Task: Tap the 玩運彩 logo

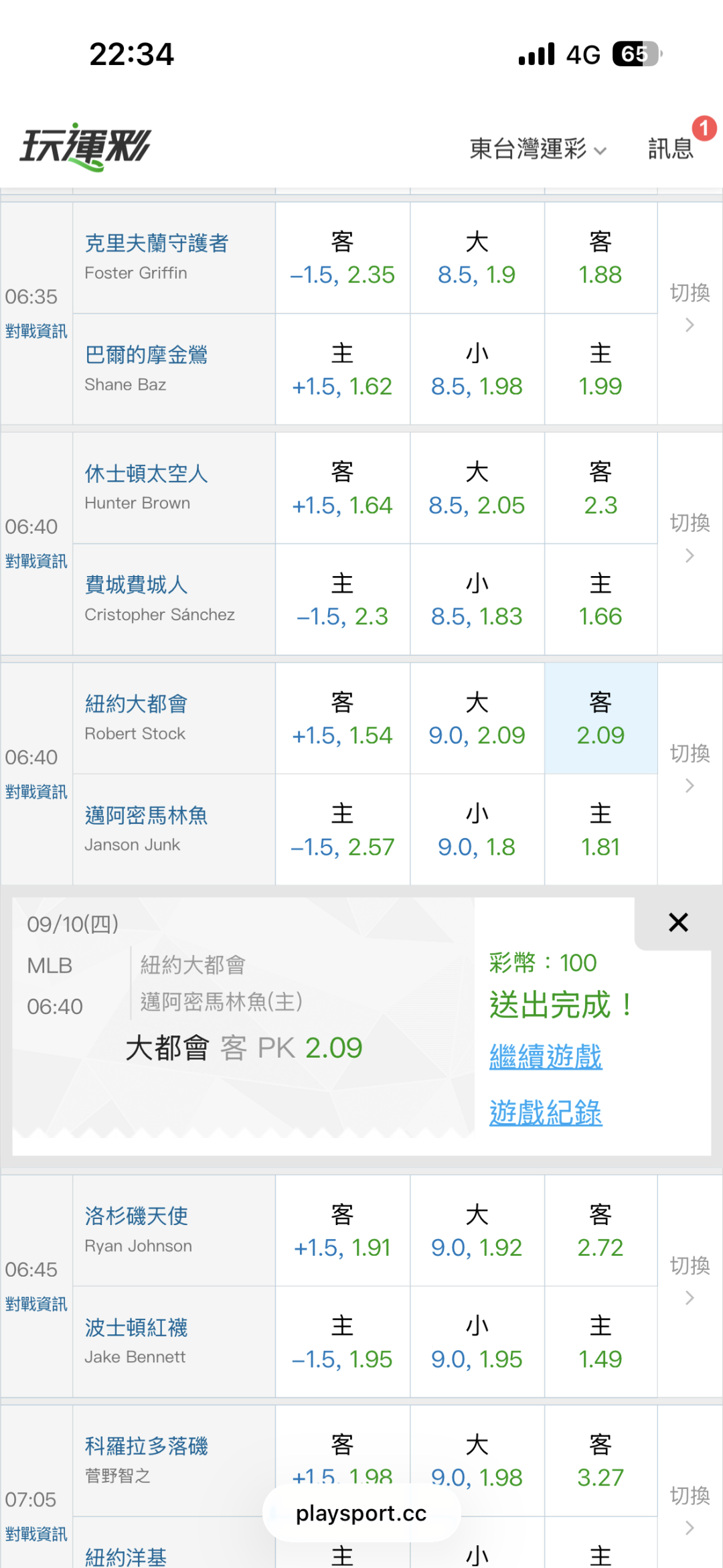Action: pyautogui.click(x=86, y=147)
